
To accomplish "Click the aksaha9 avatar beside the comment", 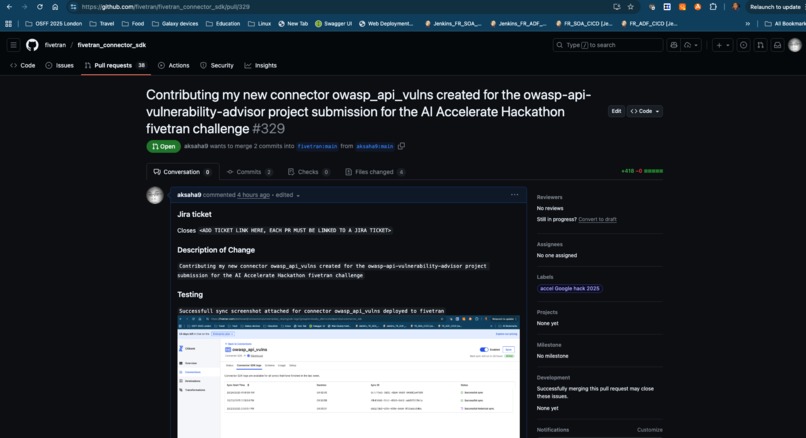I will (155, 195).
